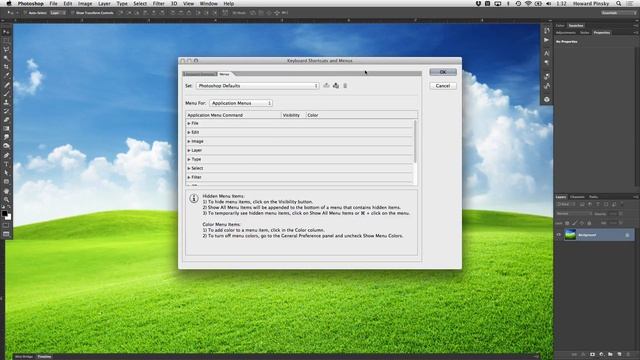Screen dimensions: 640x360
Task: Open the layer blend mode Normal dropdown
Action: (x=574, y=213)
